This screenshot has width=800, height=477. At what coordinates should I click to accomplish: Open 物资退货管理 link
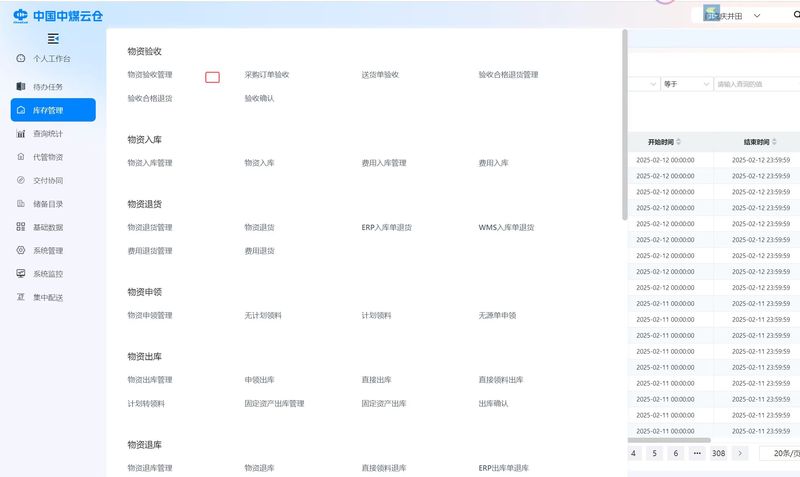tap(150, 227)
